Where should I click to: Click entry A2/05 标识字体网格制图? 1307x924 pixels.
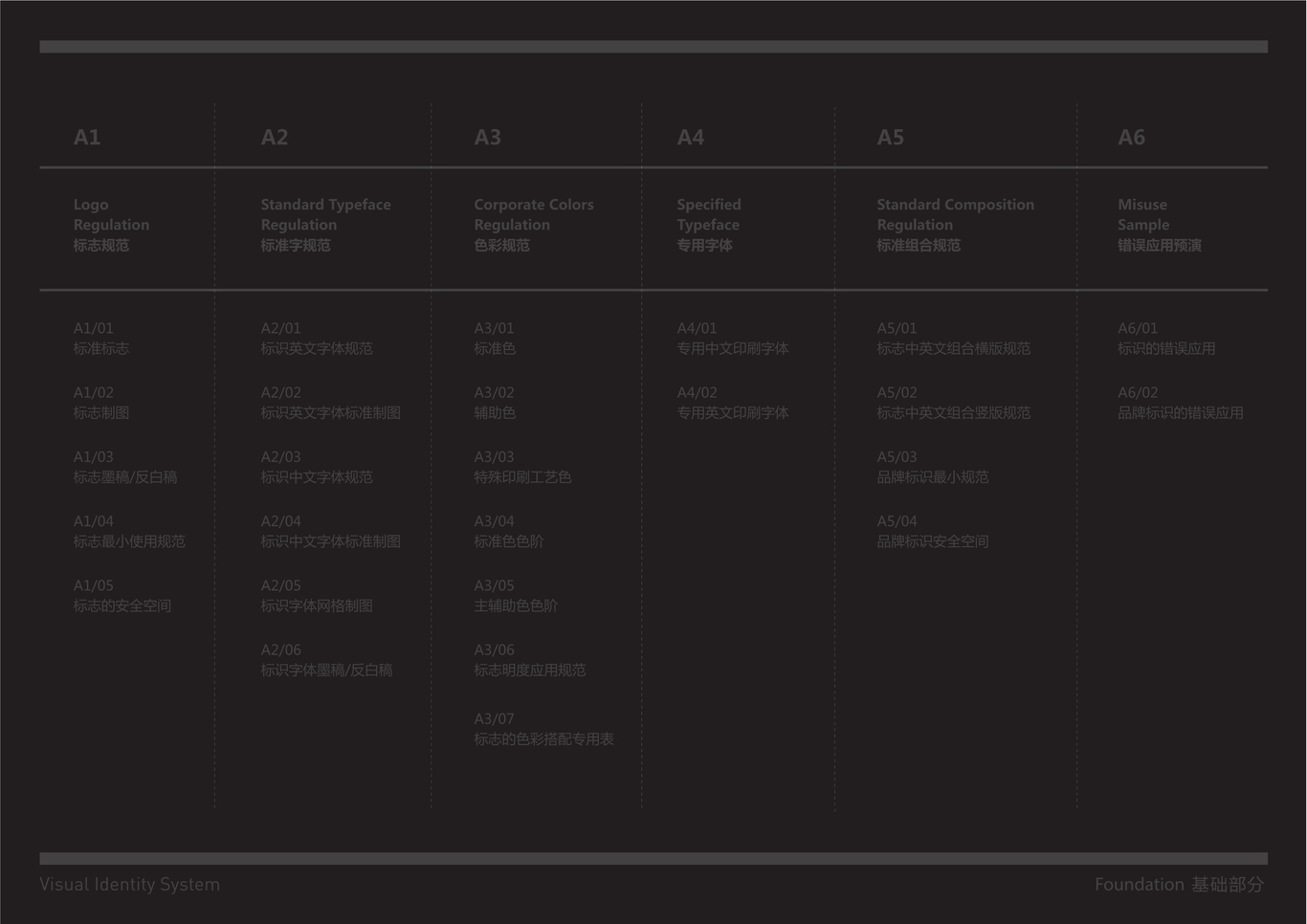(x=317, y=595)
